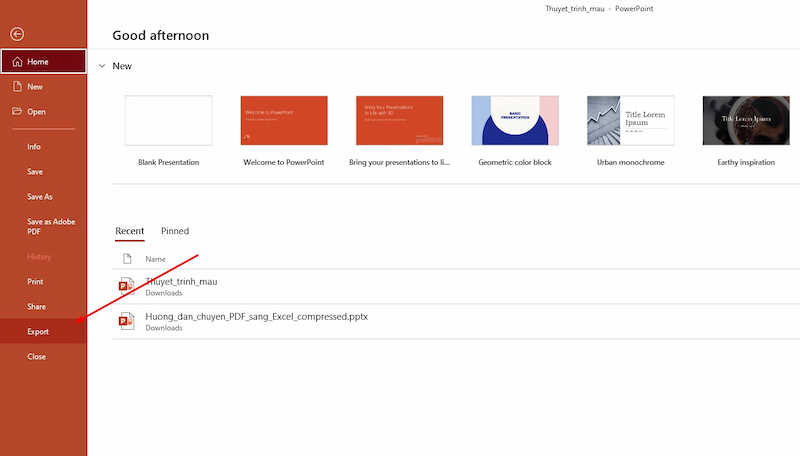Click the document icon in Name column header
This screenshot has height=456, width=800.
[127, 259]
